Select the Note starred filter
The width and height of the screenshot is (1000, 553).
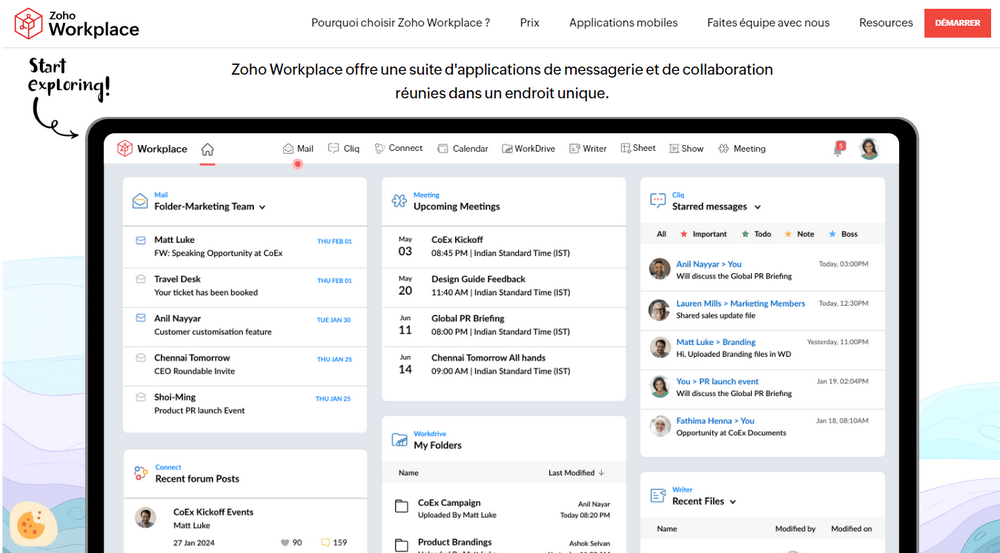click(799, 234)
